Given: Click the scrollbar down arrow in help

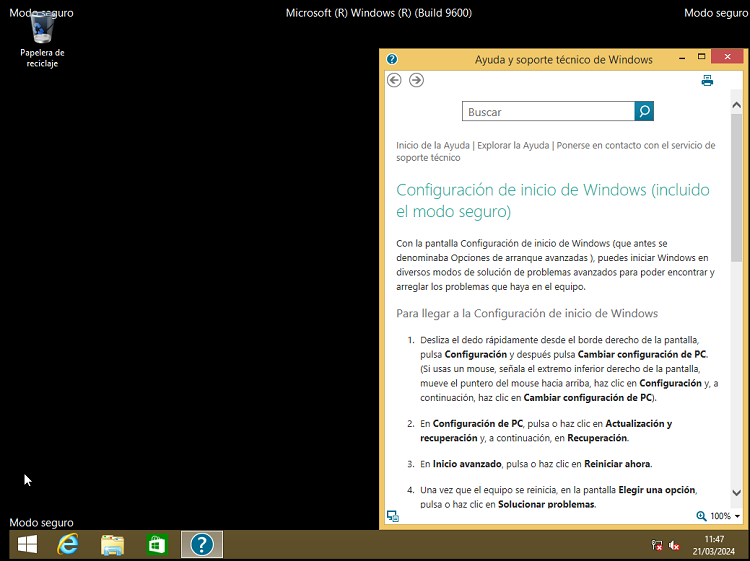Looking at the screenshot, I should click(x=737, y=492).
